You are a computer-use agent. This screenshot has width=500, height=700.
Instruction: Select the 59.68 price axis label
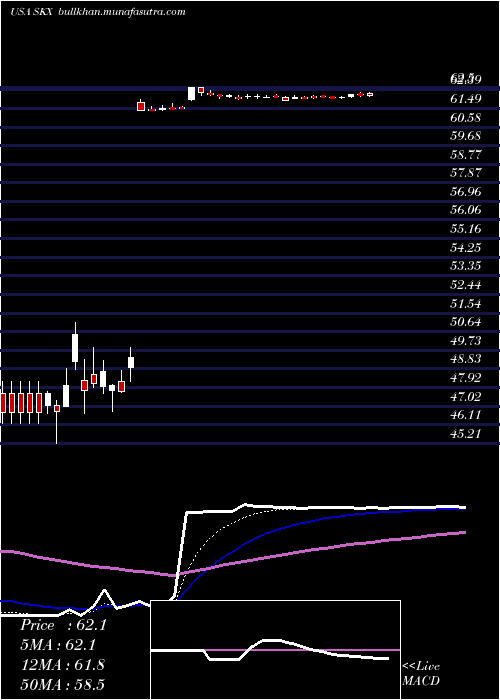point(465,136)
